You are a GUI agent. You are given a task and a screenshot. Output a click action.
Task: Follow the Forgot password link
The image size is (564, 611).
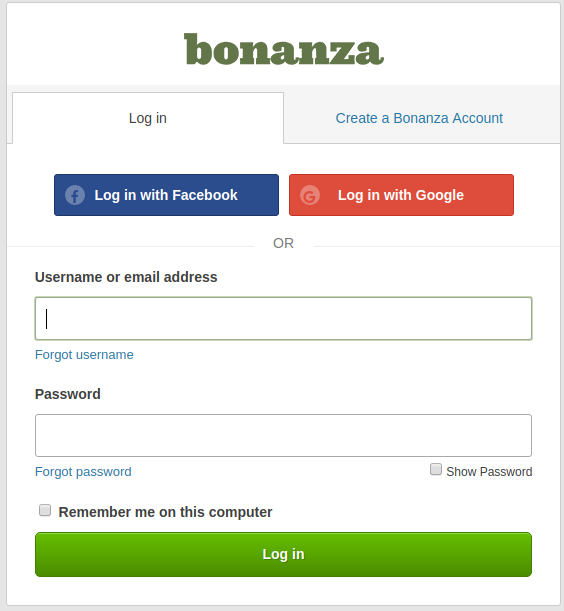tap(83, 471)
